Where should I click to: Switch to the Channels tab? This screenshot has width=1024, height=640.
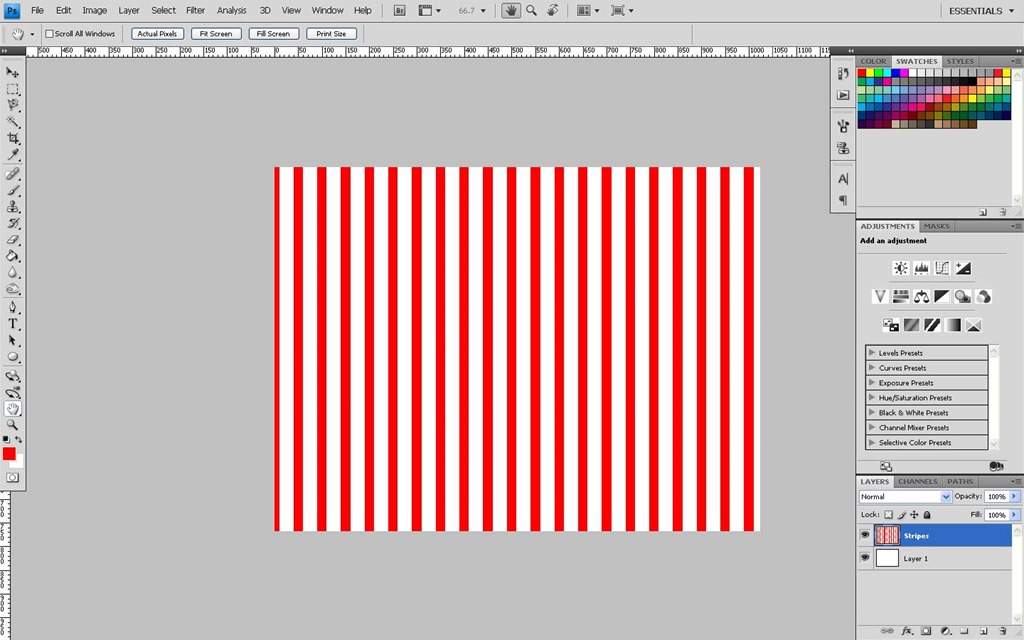coord(917,481)
